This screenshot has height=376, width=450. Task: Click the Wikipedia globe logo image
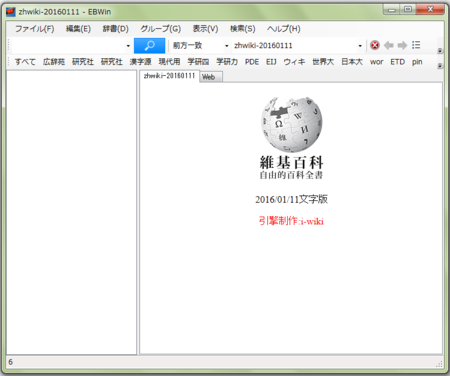[x=292, y=124]
